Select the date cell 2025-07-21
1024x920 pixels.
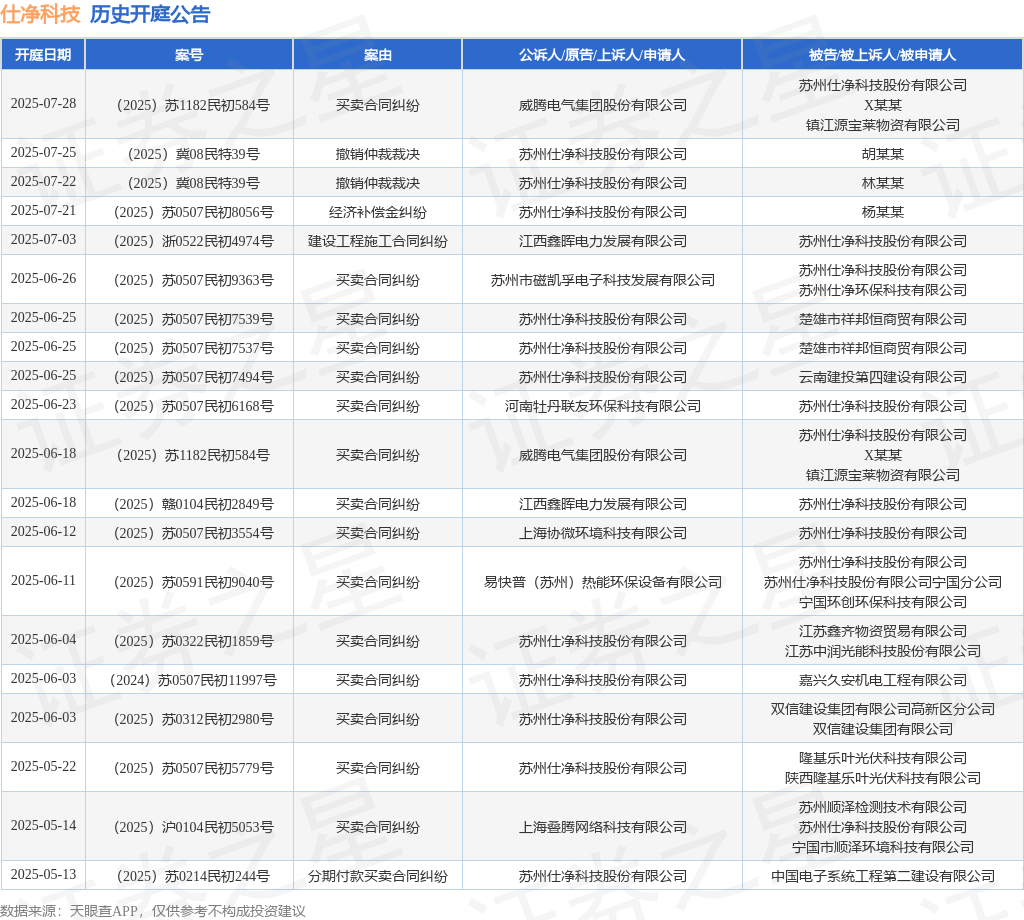[43, 211]
